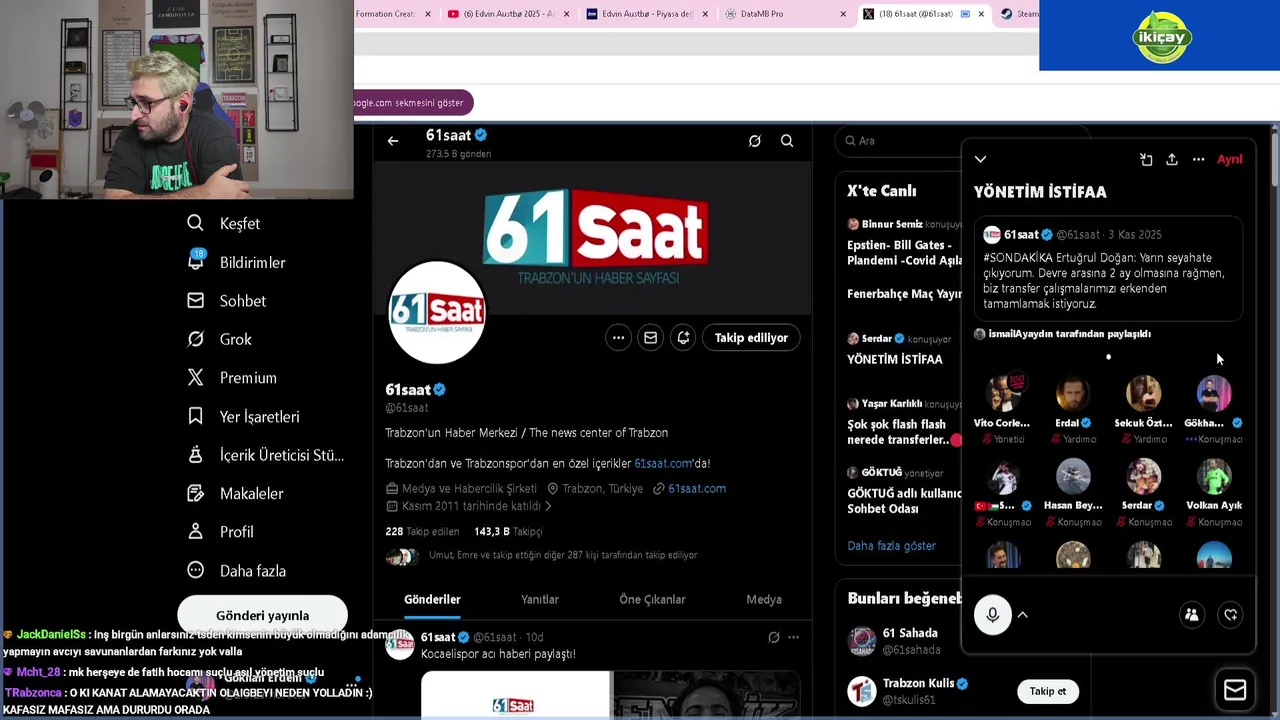Click the heart reaction icon in Space

tap(1231, 615)
